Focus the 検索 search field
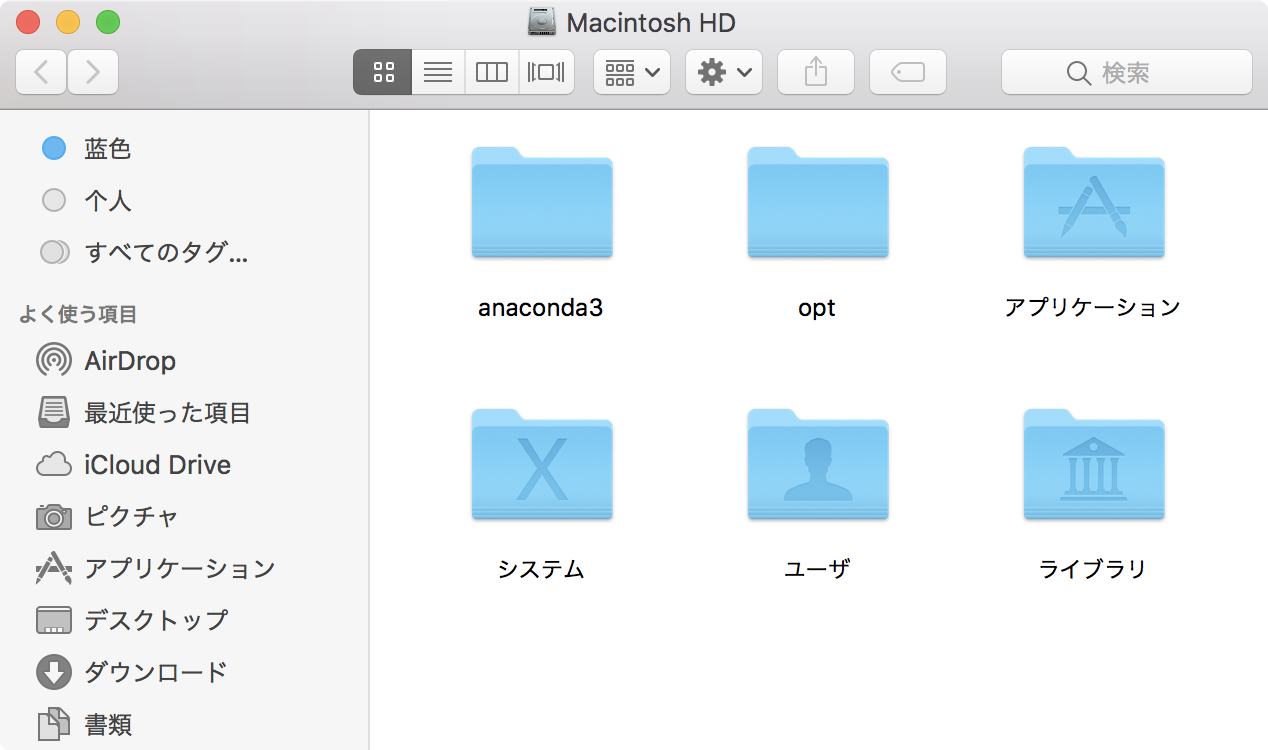 tap(1127, 72)
